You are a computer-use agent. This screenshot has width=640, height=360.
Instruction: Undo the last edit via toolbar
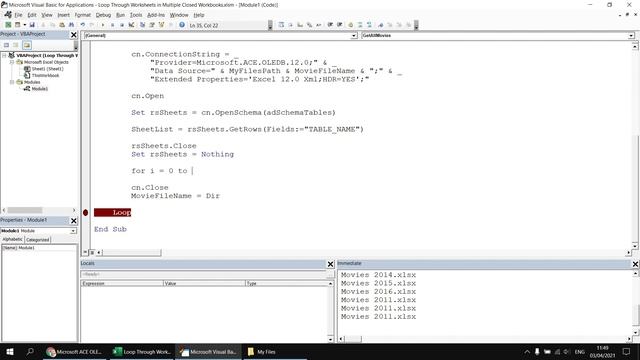83,25
